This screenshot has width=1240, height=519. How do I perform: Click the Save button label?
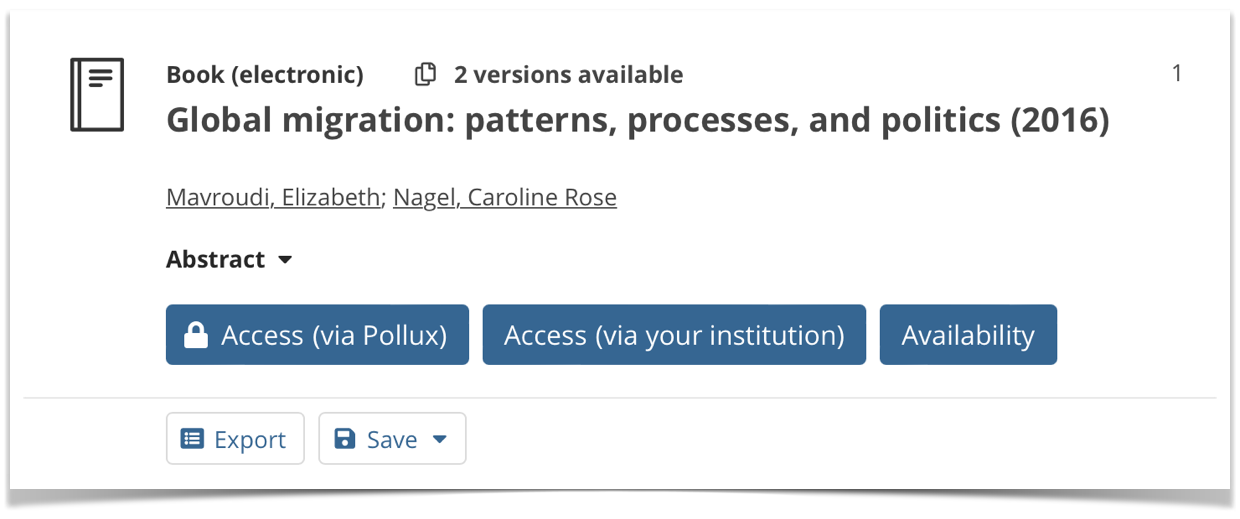(392, 440)
